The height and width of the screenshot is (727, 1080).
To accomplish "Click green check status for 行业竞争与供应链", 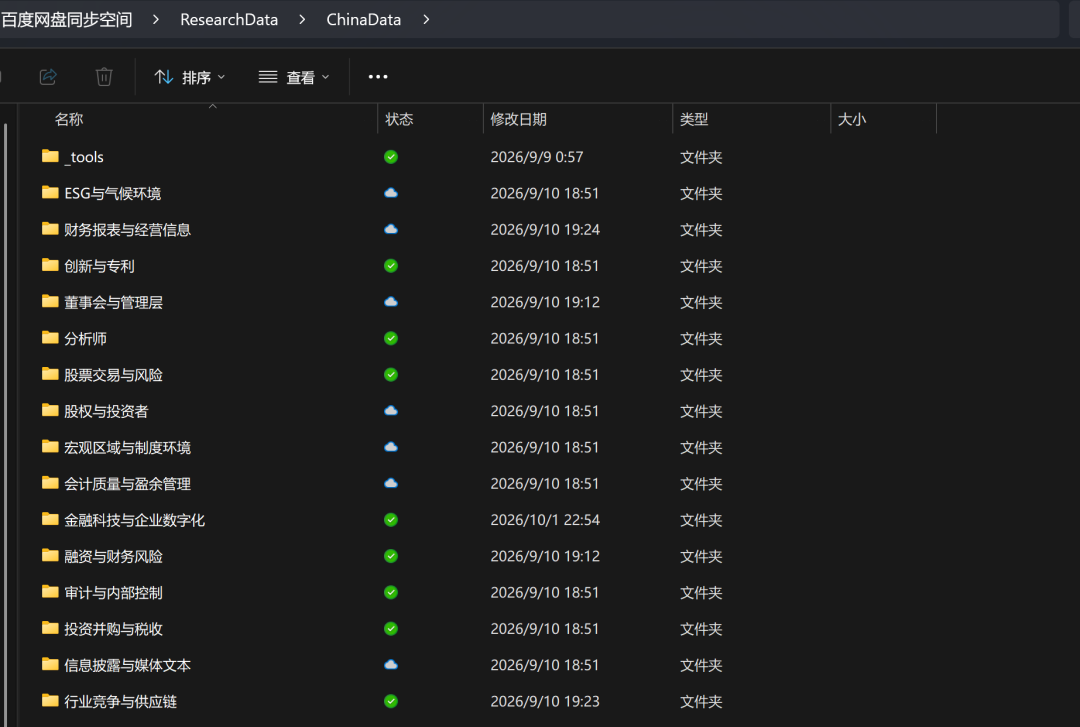I will tap(391, 702).
